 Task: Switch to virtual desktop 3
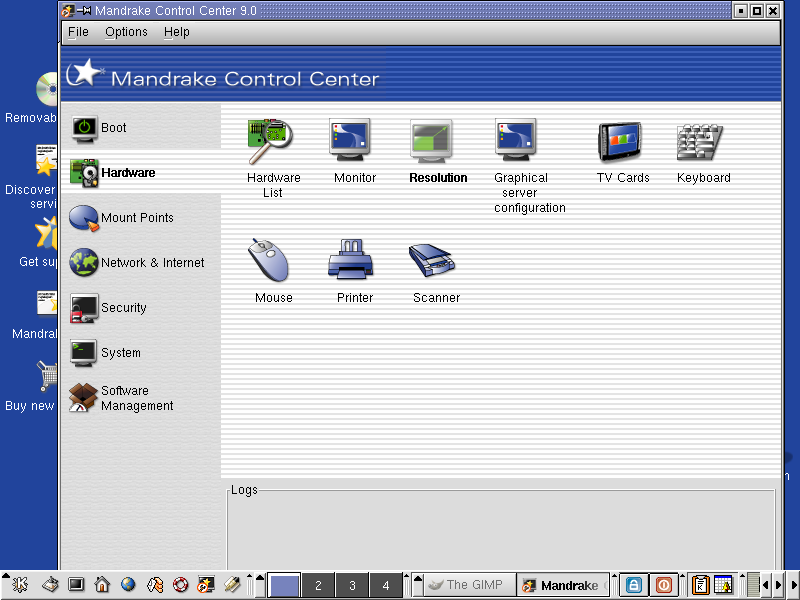coord(352,585)
